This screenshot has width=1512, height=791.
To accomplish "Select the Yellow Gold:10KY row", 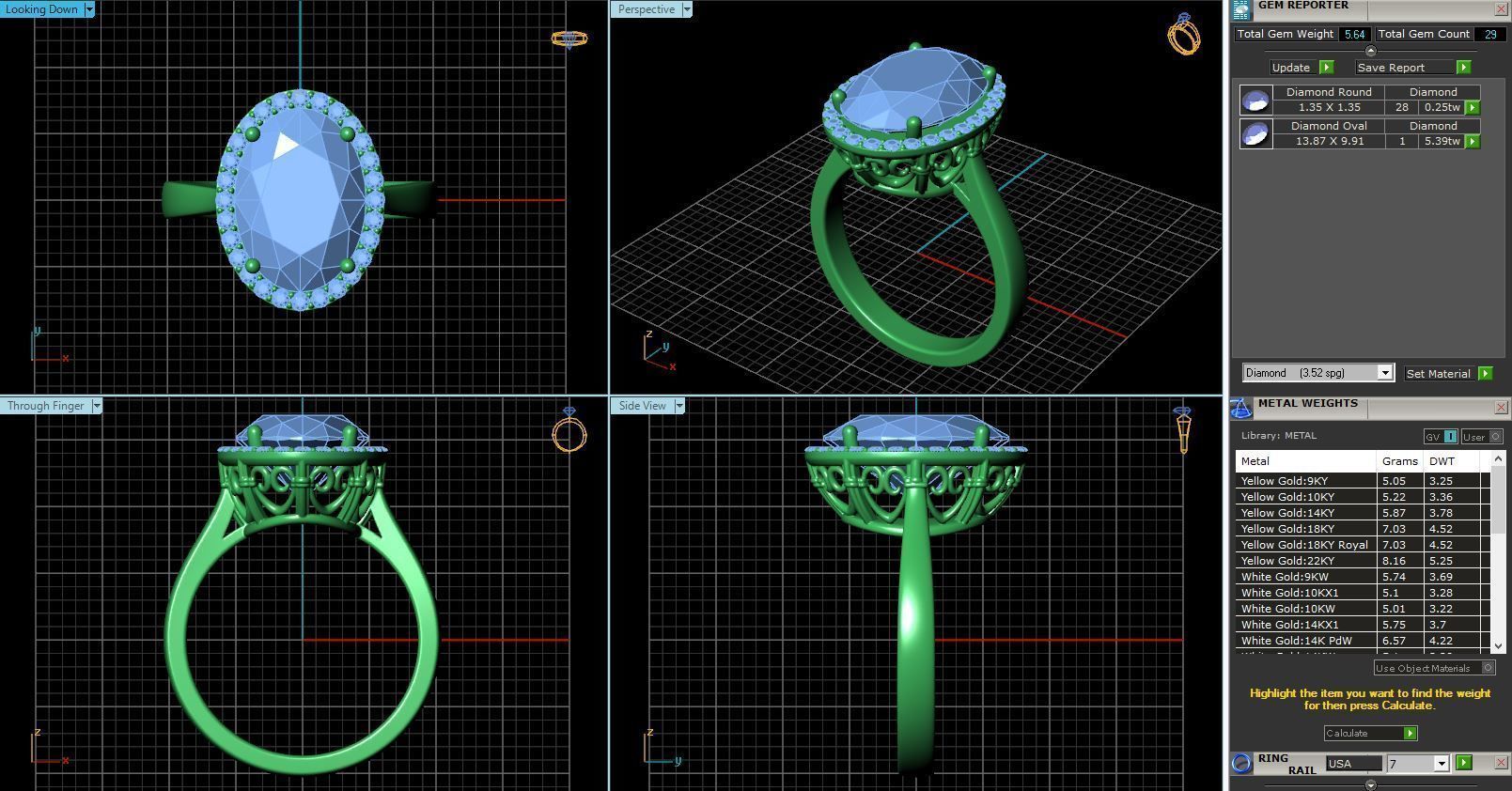I will pyautogui.click(x=1362, y=497).
